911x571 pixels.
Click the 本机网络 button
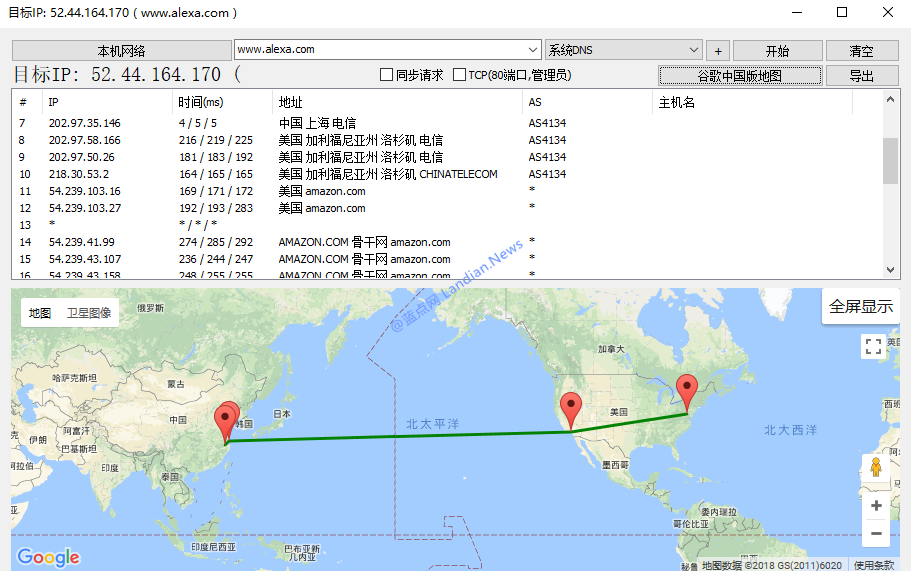pos(121,51)
